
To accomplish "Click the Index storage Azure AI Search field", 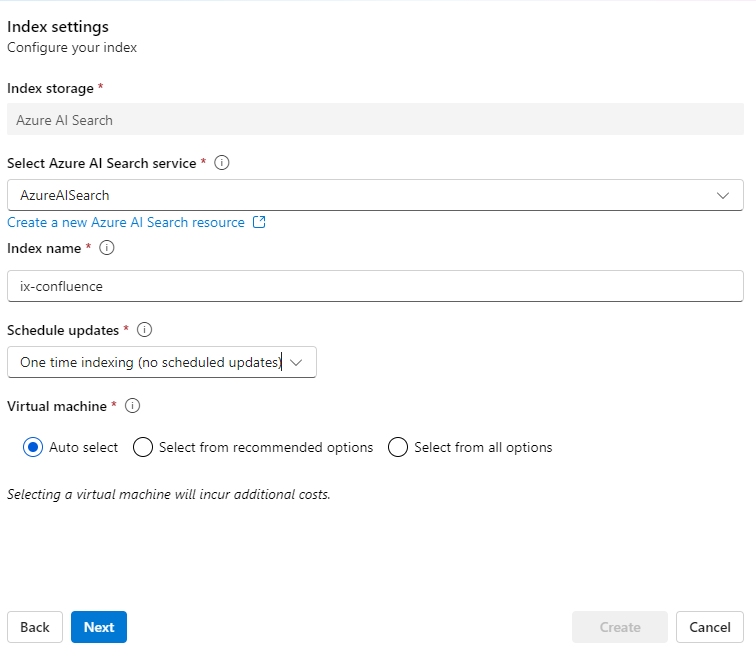I will [x=375, y=120].
